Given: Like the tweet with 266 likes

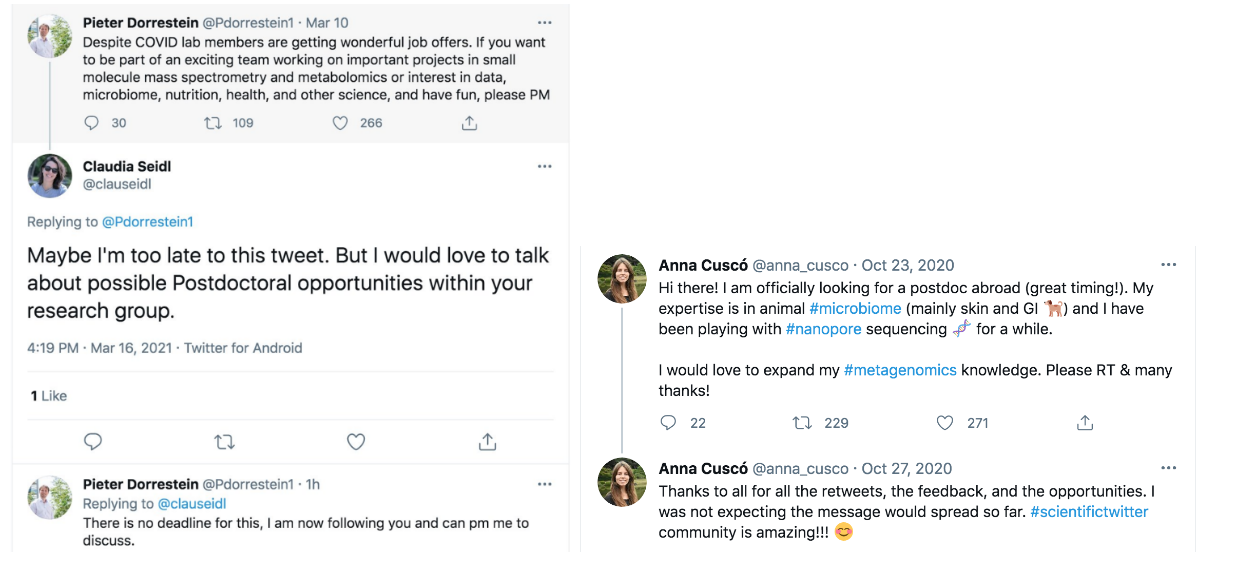Looking at the screenshot, I should [x=340, y=123].
